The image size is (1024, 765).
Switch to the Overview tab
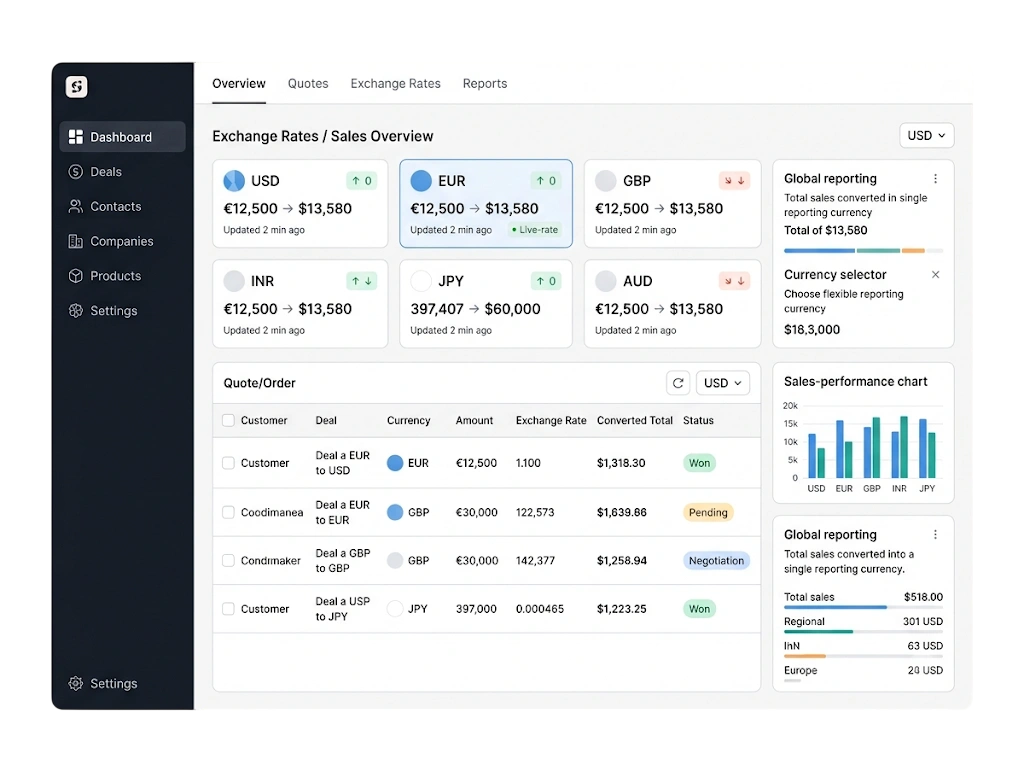[x=239, y=84]
